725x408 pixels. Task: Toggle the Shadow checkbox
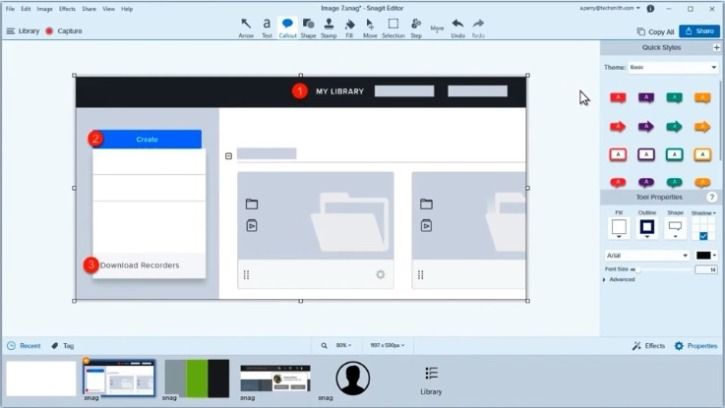703,236
